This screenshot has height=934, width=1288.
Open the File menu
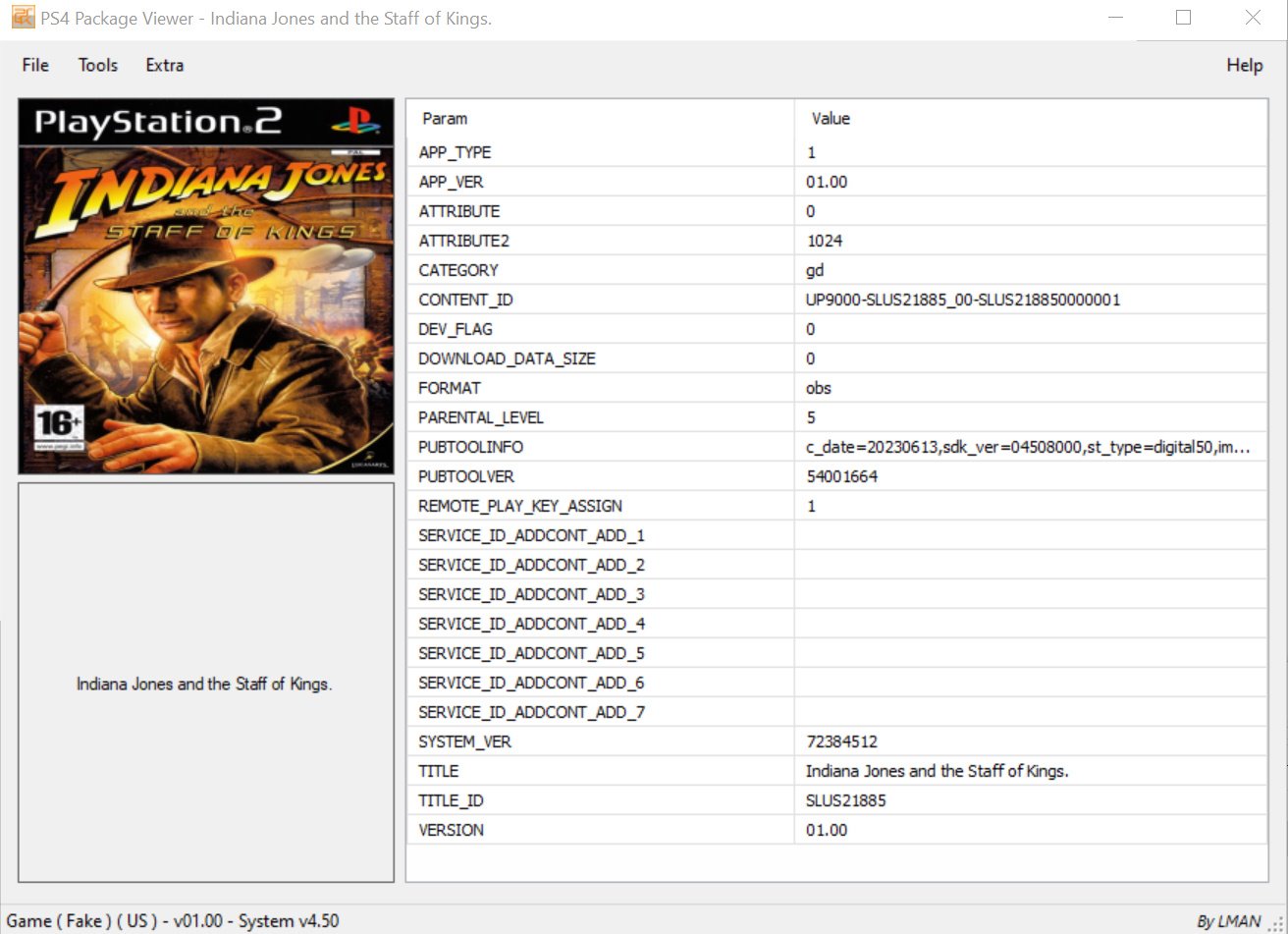35,65
